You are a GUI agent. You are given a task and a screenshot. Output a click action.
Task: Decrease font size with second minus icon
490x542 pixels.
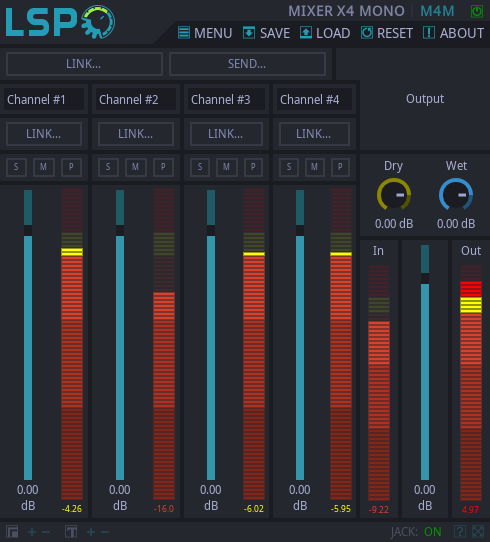105,532
